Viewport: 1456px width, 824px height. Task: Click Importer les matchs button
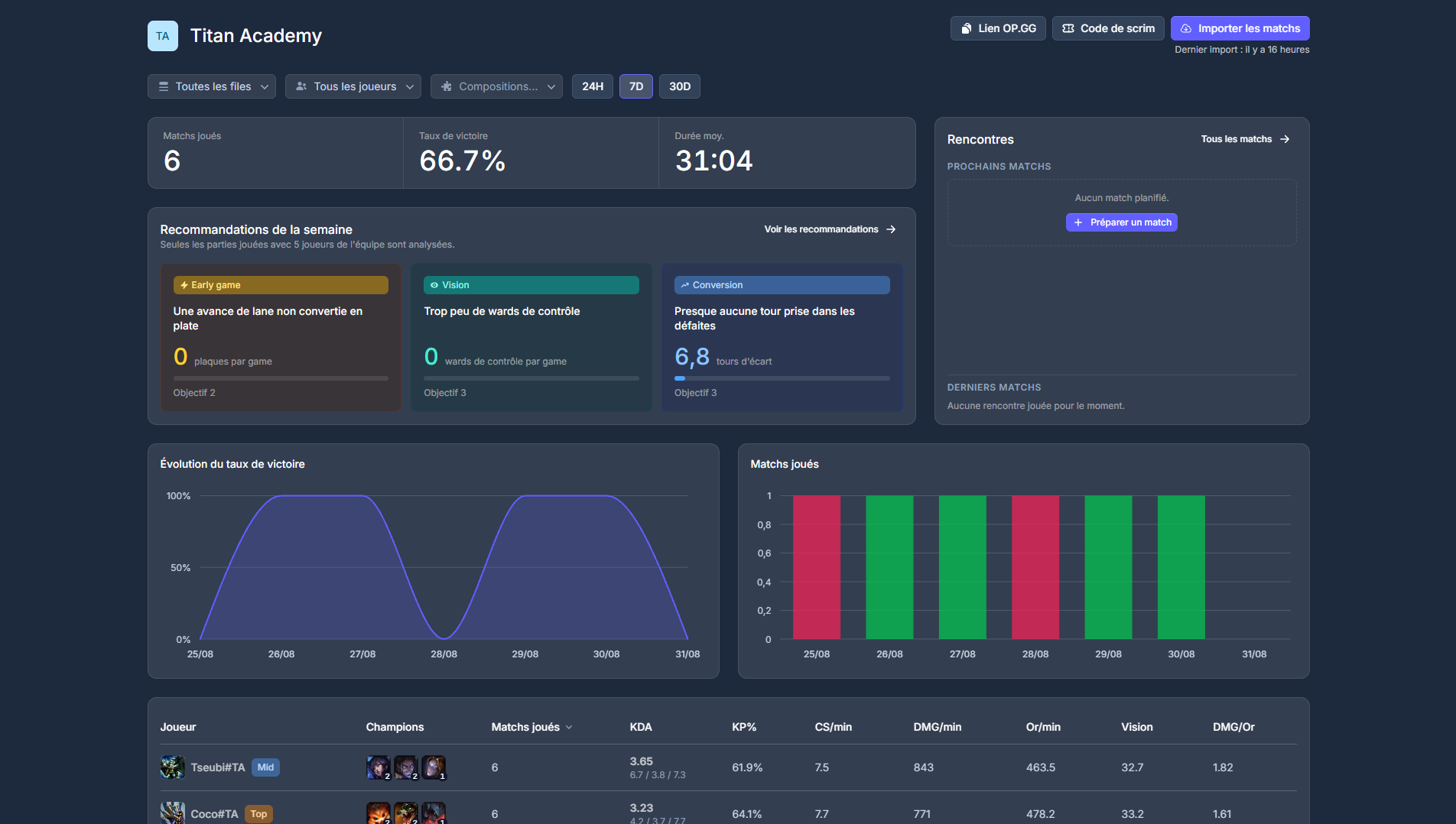[x=1240, y=28]
